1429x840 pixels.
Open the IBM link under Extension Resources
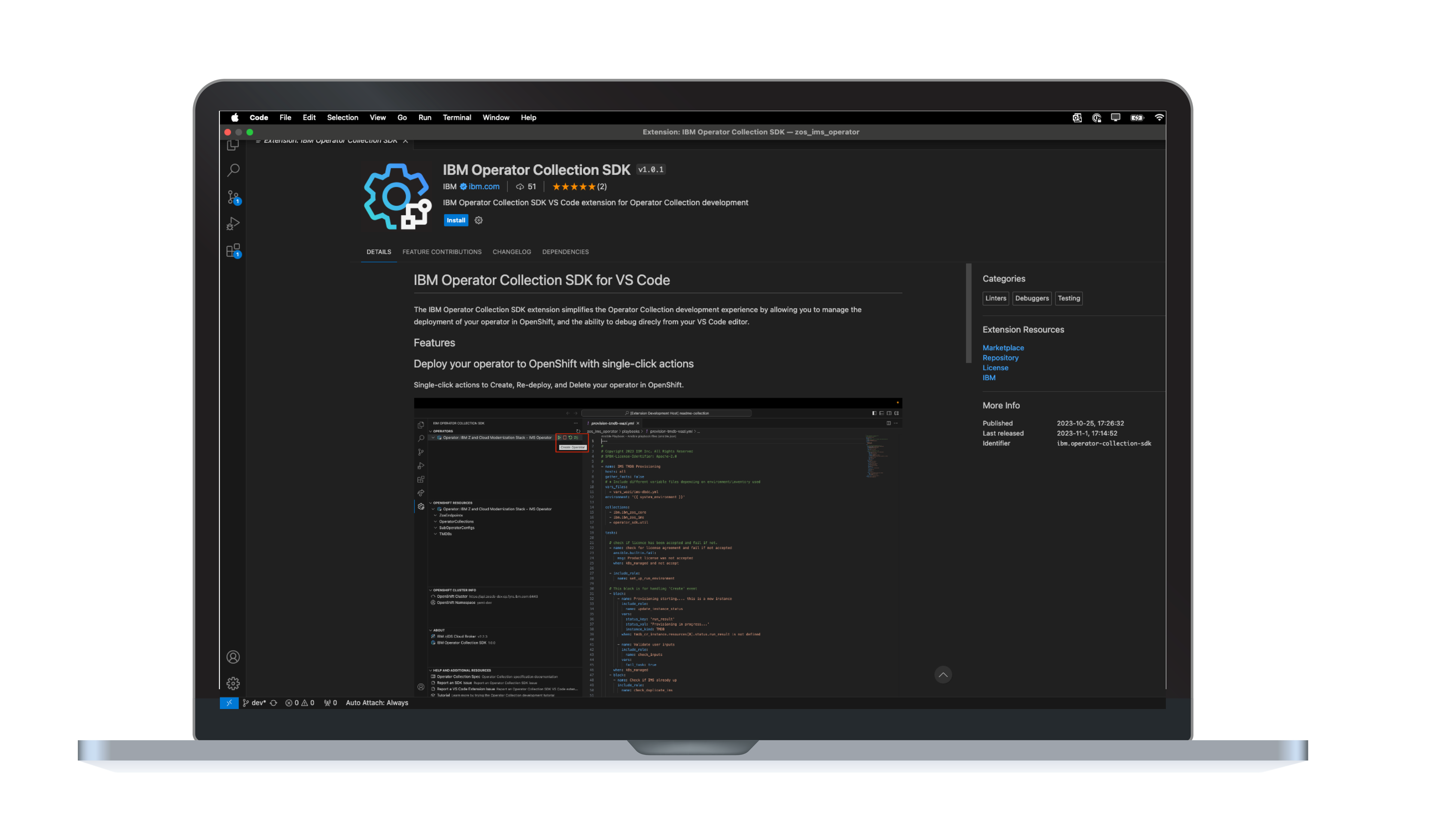pyautogui.click(x=989, y=378)
